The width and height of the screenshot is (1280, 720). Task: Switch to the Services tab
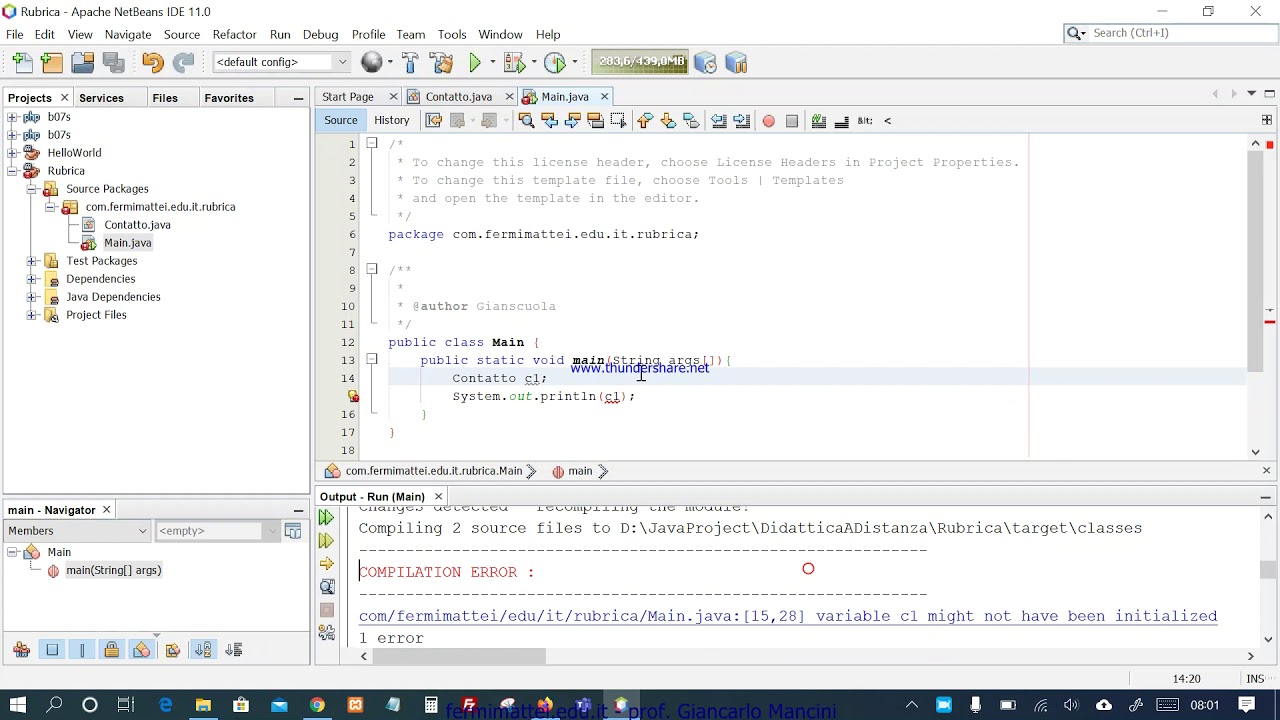click(x=101, y=98)
